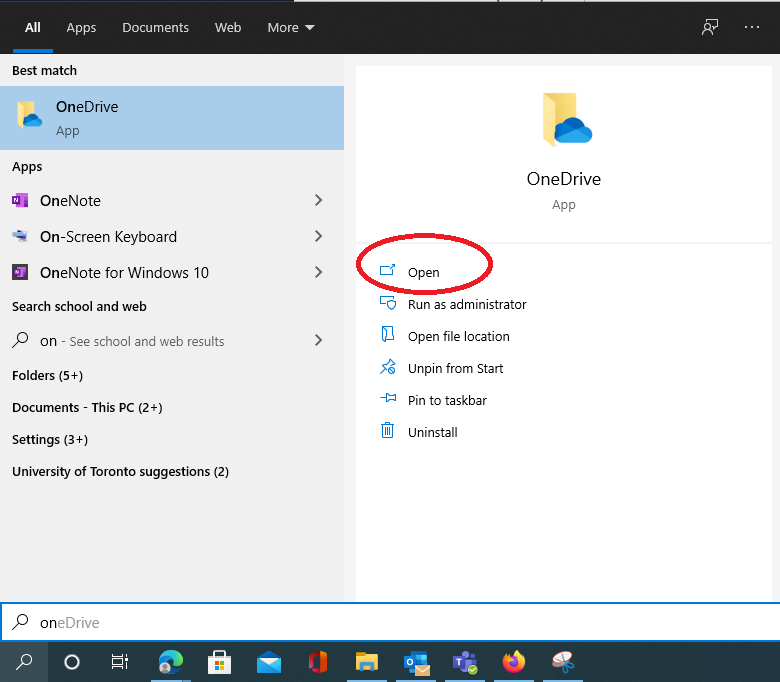Show Settings (3+) results
Viewport: 780px width, 682px height.
click(x=50, y=440)
